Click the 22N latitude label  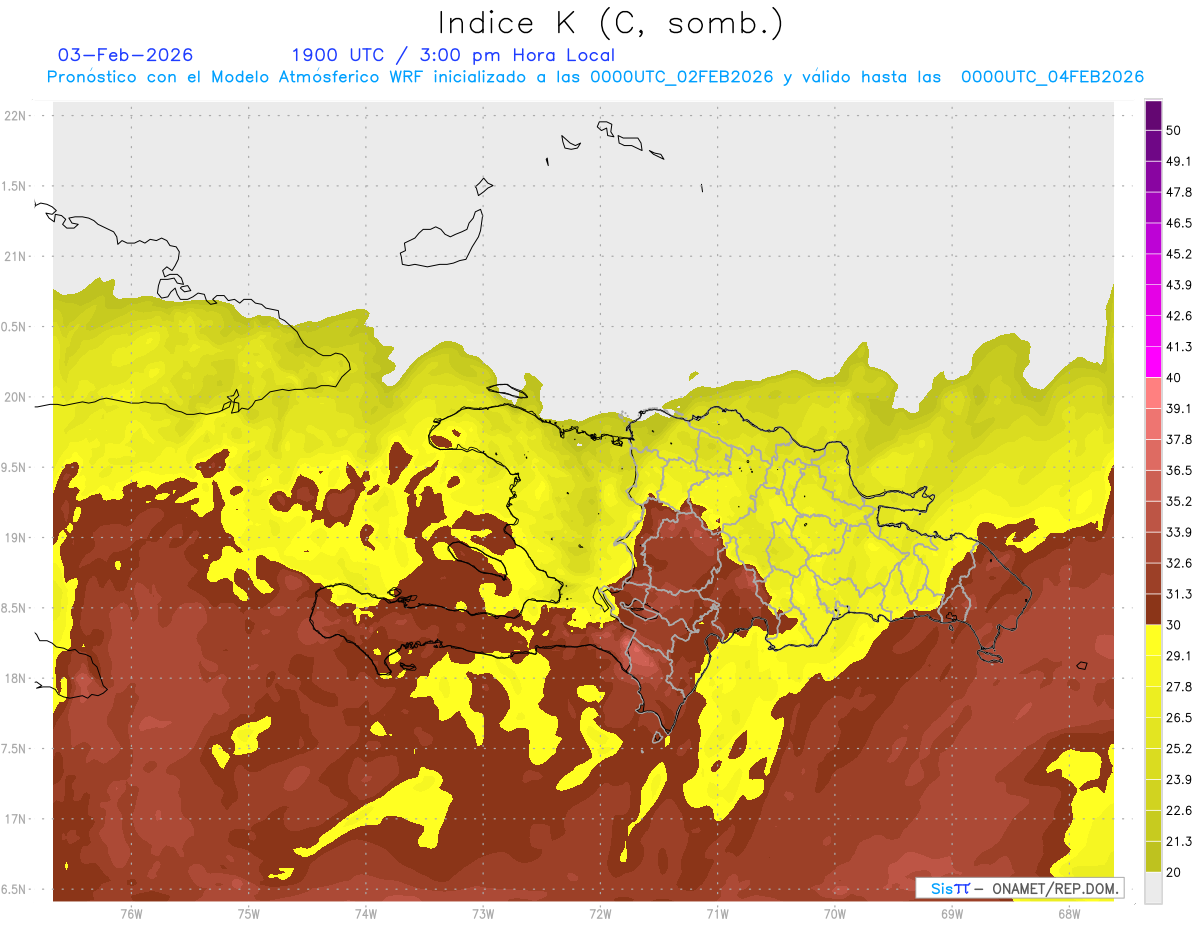(x=17, y=116)
